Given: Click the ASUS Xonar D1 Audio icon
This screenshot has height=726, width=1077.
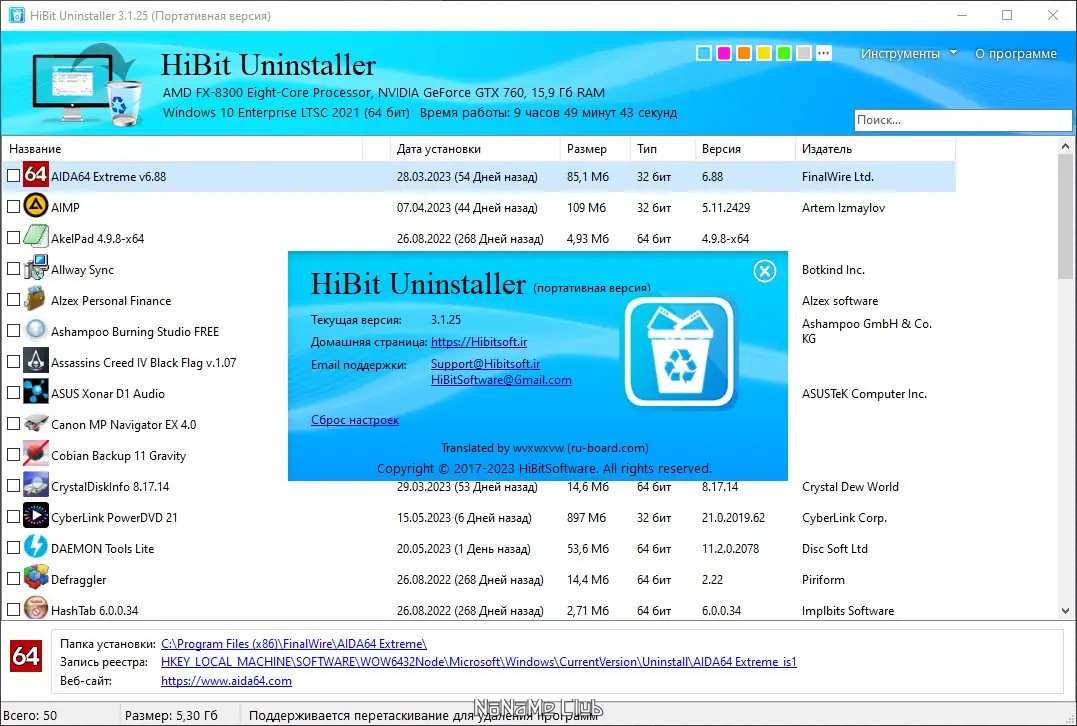Looking at the screenshot, I should (x=36, y=392).
